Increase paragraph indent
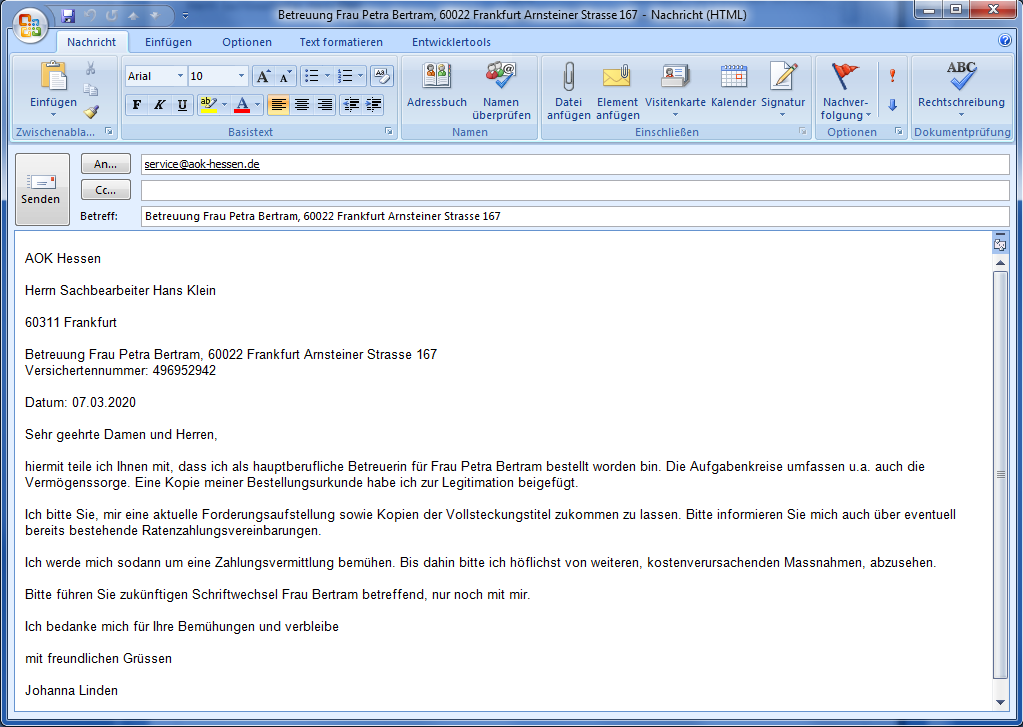 [x=373, y=104]
